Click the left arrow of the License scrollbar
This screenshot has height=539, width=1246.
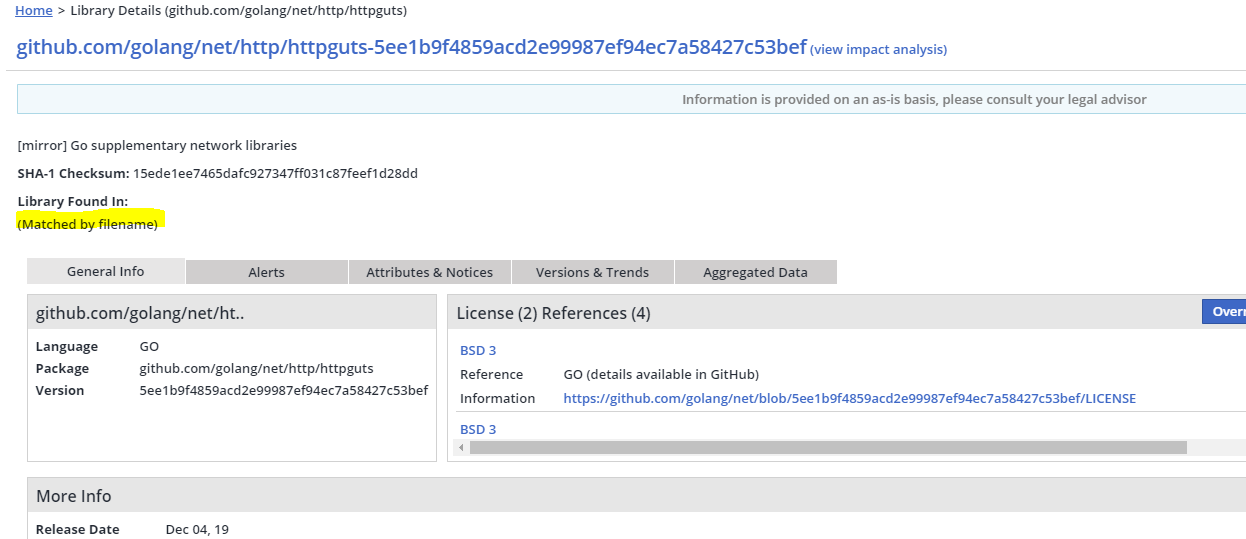(x=461, y=447)
